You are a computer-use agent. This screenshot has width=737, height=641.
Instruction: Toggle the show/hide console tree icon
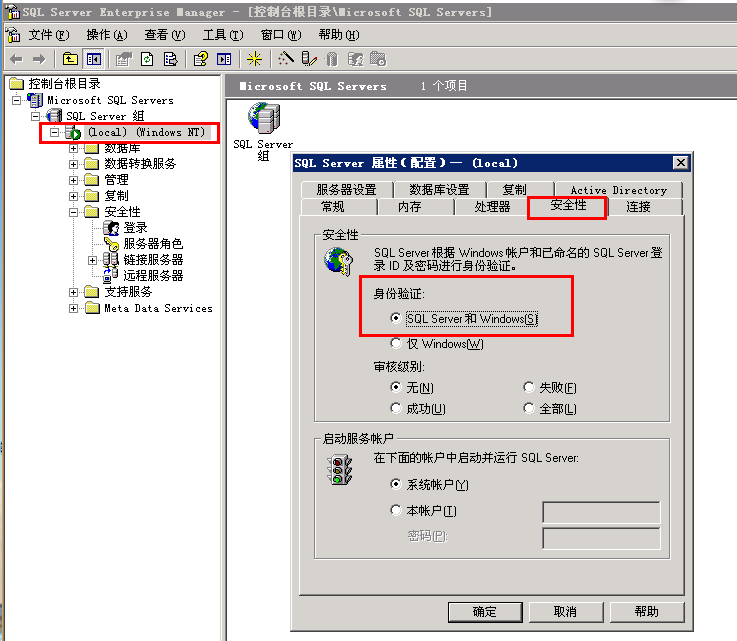94,59
